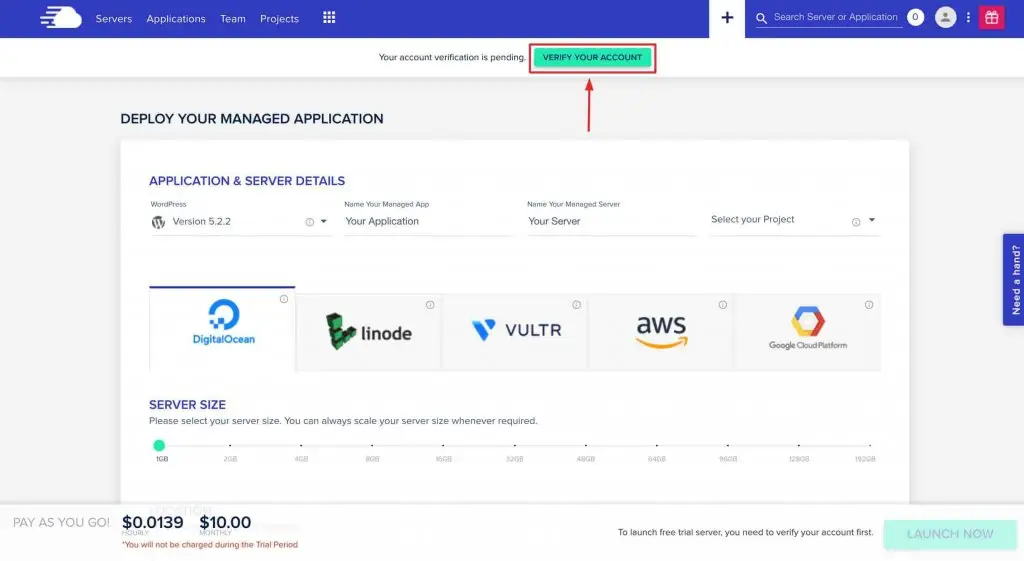Open the Need a hand? side tab
1024x561 pixels.
pos(1014,280)
